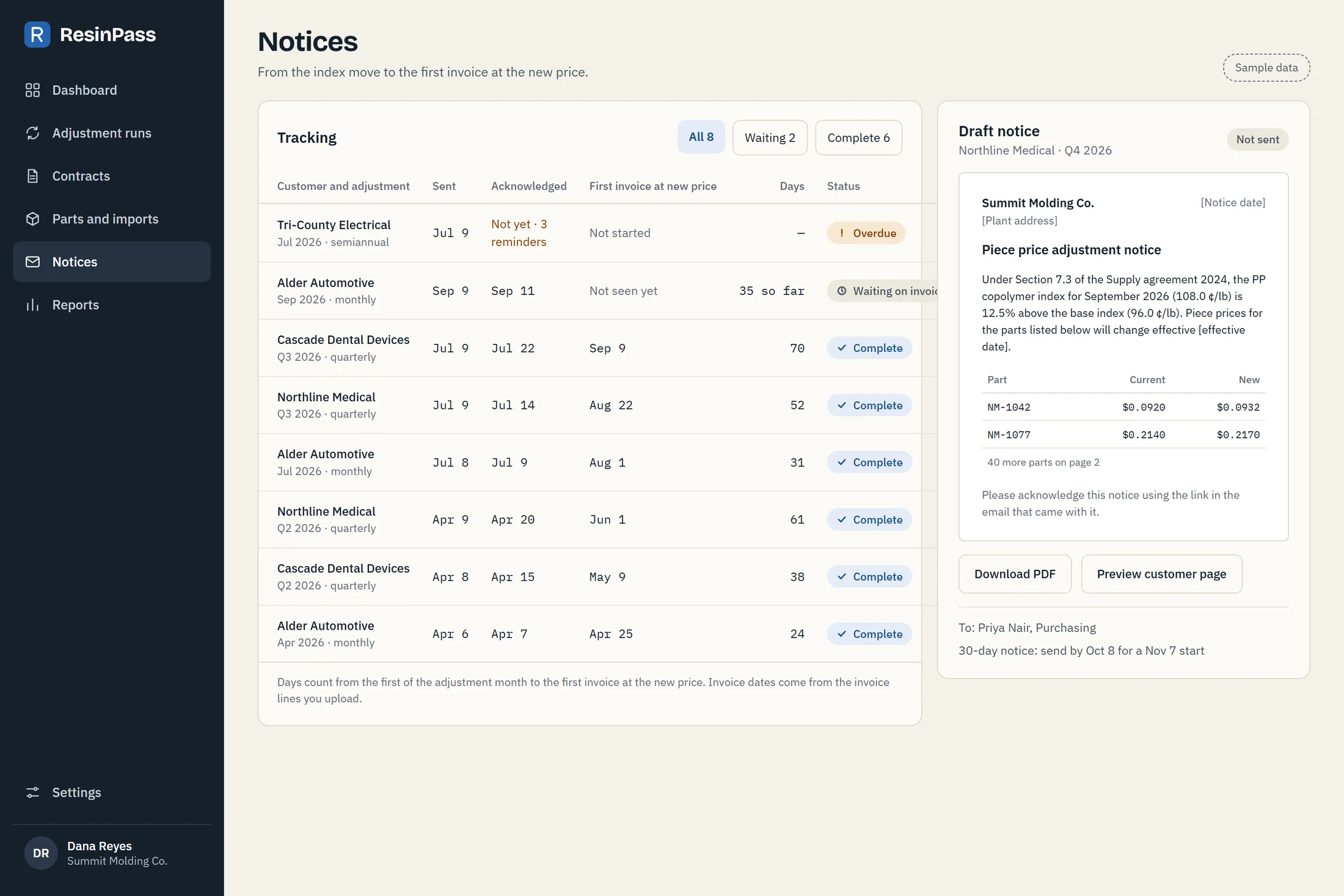Click 'Not yet · 3 reminders' text
This screenshot has height=896, width=1344.
[519, 233]
